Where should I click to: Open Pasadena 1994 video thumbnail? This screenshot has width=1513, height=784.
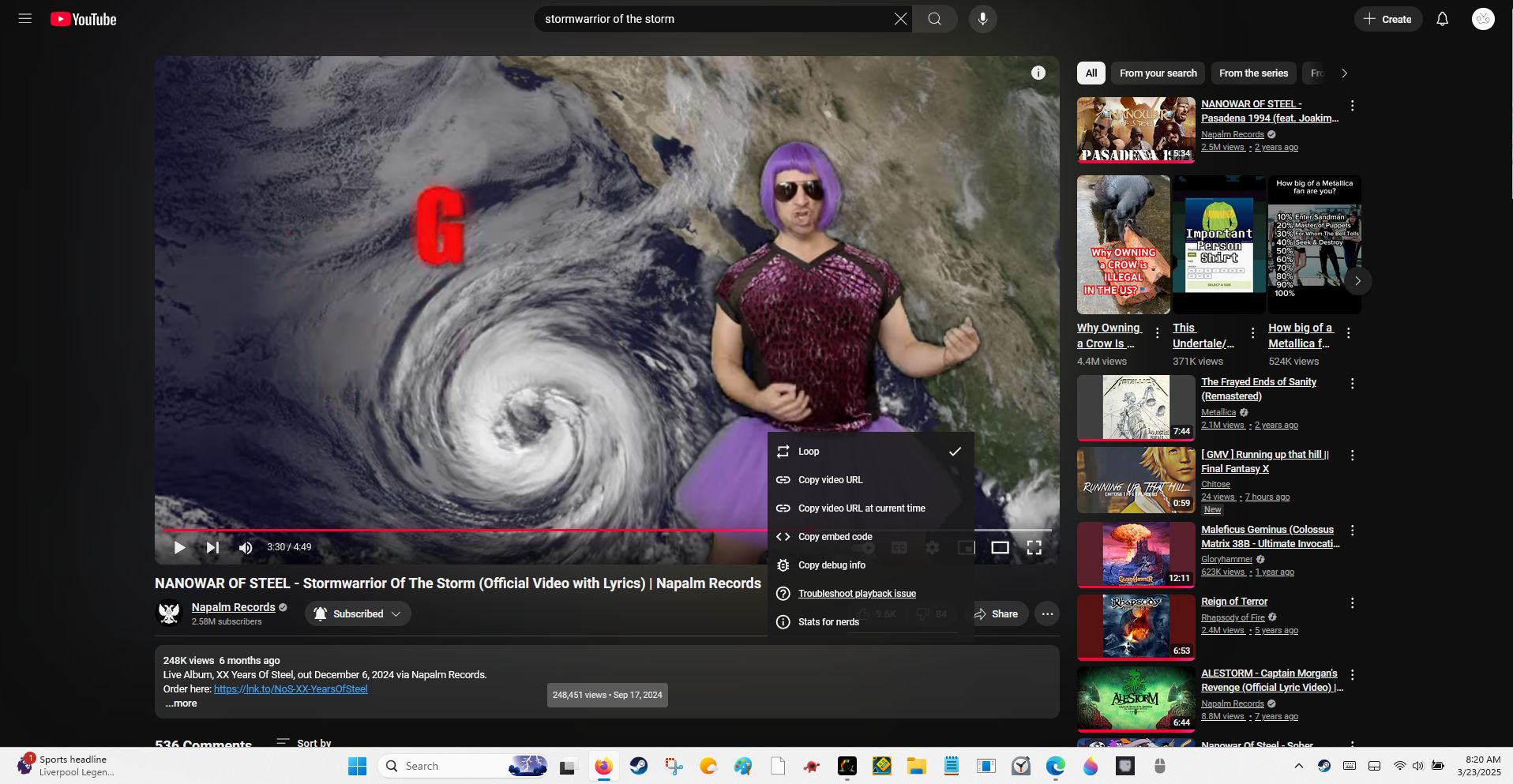[1136, 129]
